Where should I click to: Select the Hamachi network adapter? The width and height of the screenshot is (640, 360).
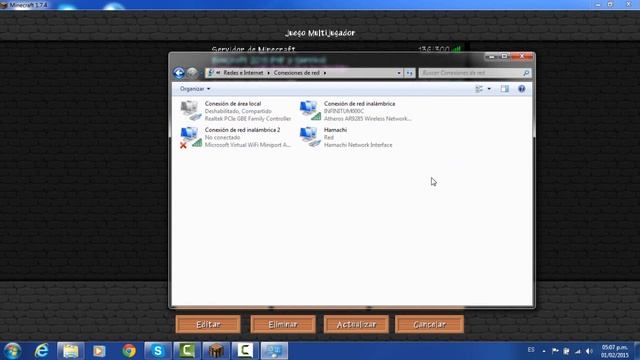pyautogui.click(x=346, y=137)
